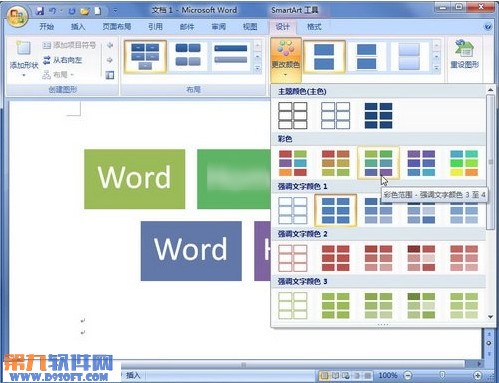Select the 格式 SmartArt tab

click(314, 27)
